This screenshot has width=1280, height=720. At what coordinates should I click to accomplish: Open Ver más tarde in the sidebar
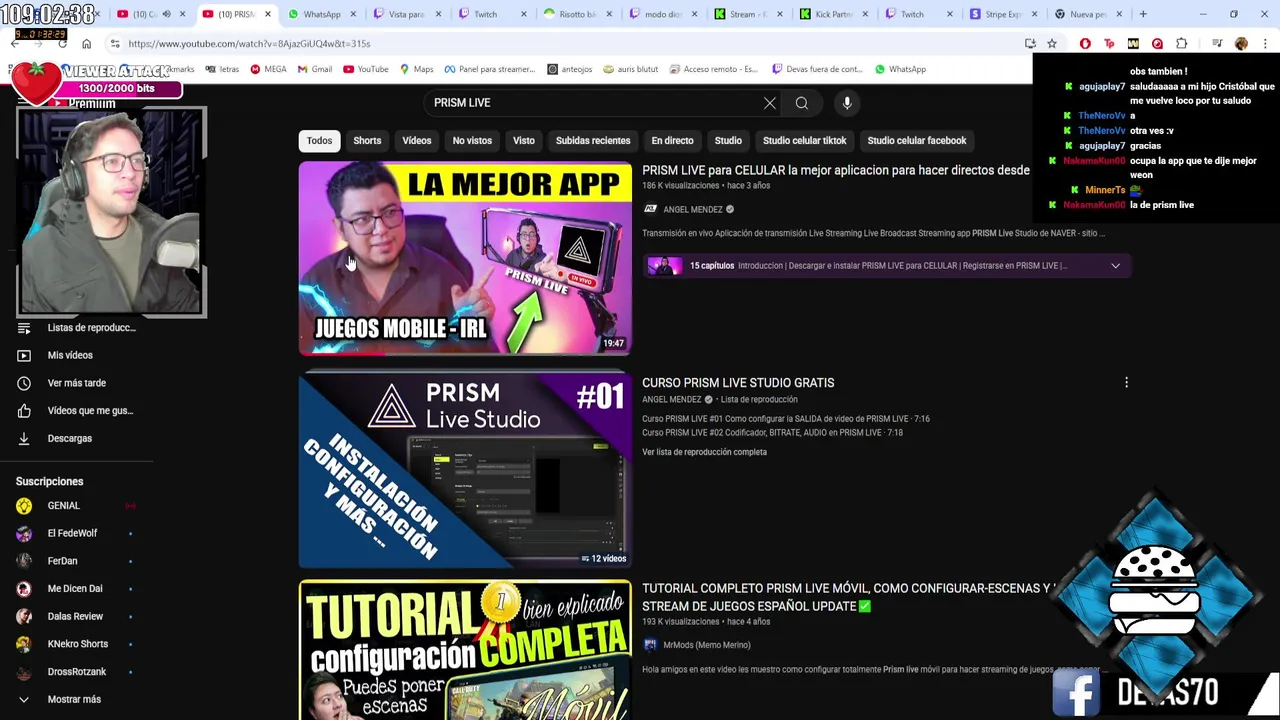[x=76, y=383]
